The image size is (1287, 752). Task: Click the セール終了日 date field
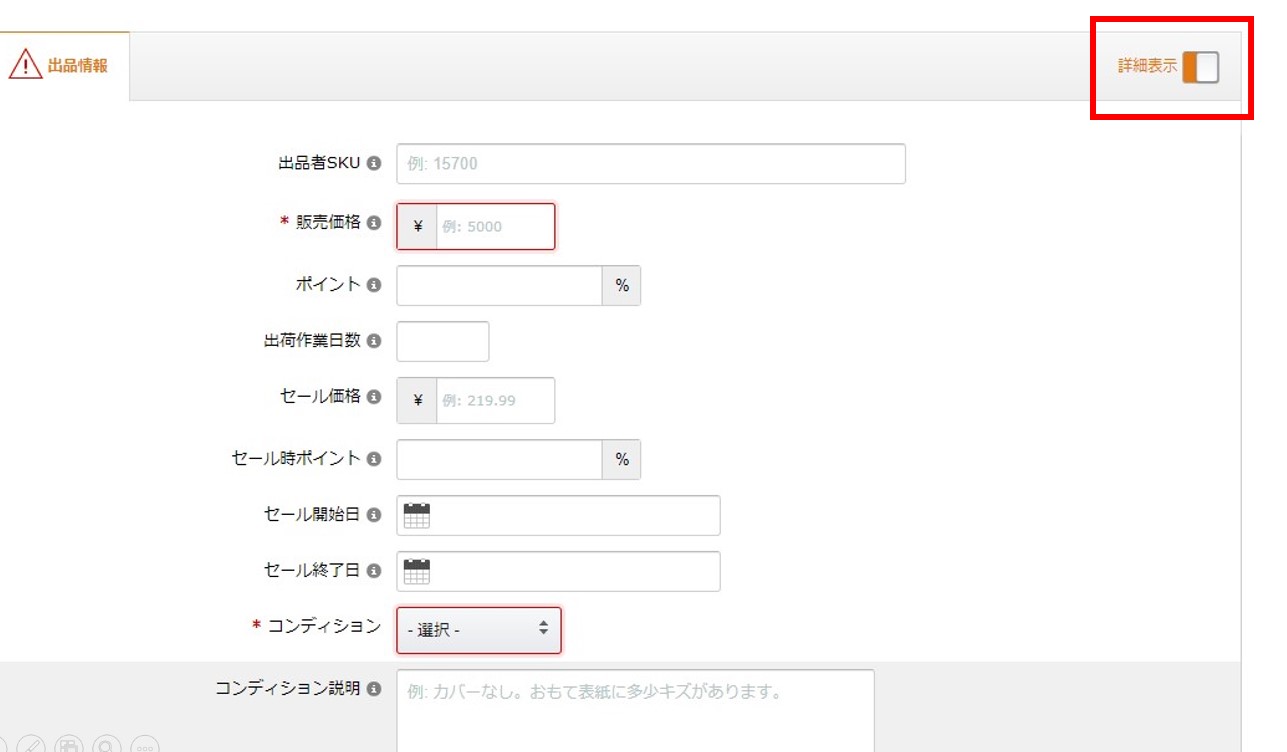click(558, 571)
